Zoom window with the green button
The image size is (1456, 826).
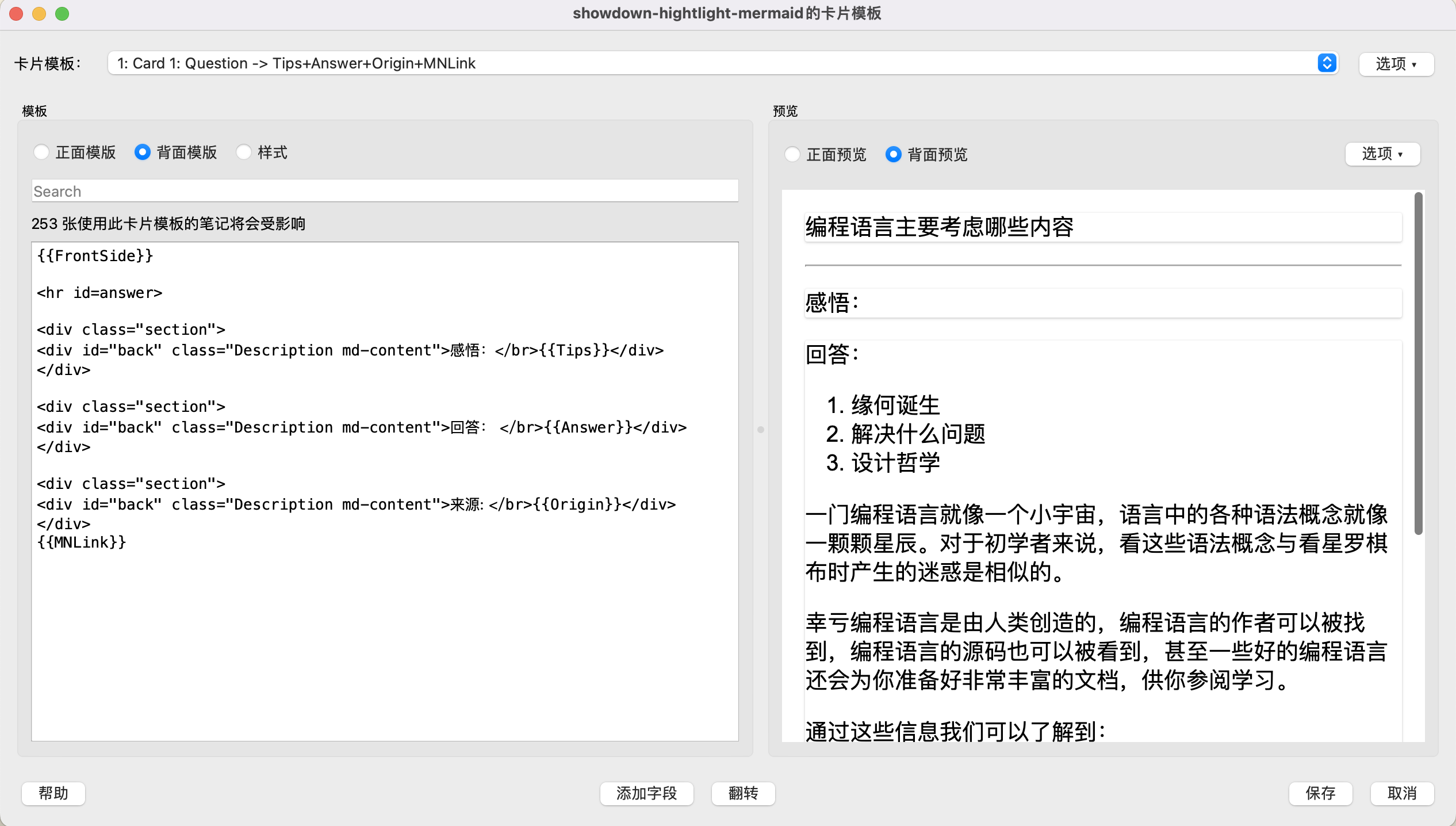pyautogui.click(x=62, y=13)
